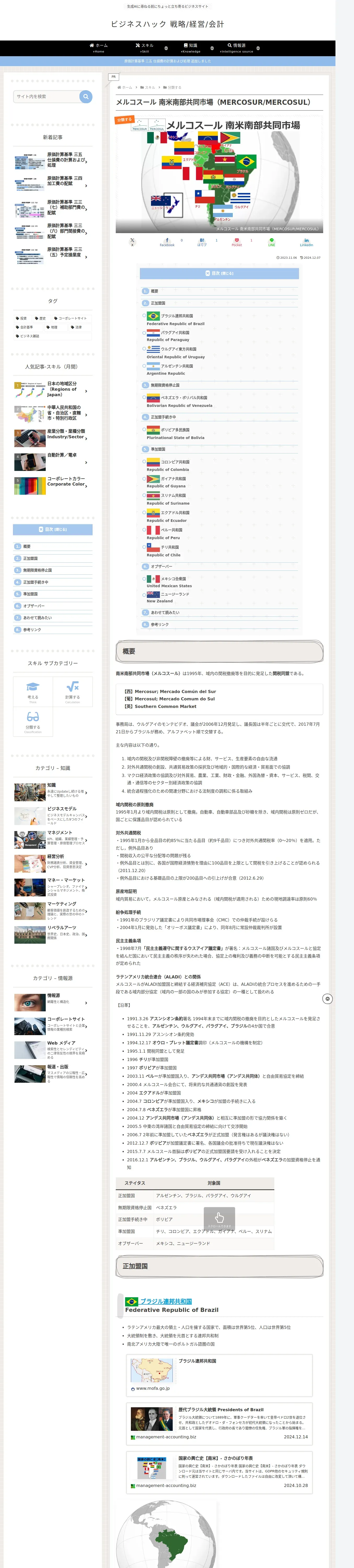Open the 日本の地域区分 popular article thumbnail
Screen dimensions: 354x1568
(x=30, y=390)
